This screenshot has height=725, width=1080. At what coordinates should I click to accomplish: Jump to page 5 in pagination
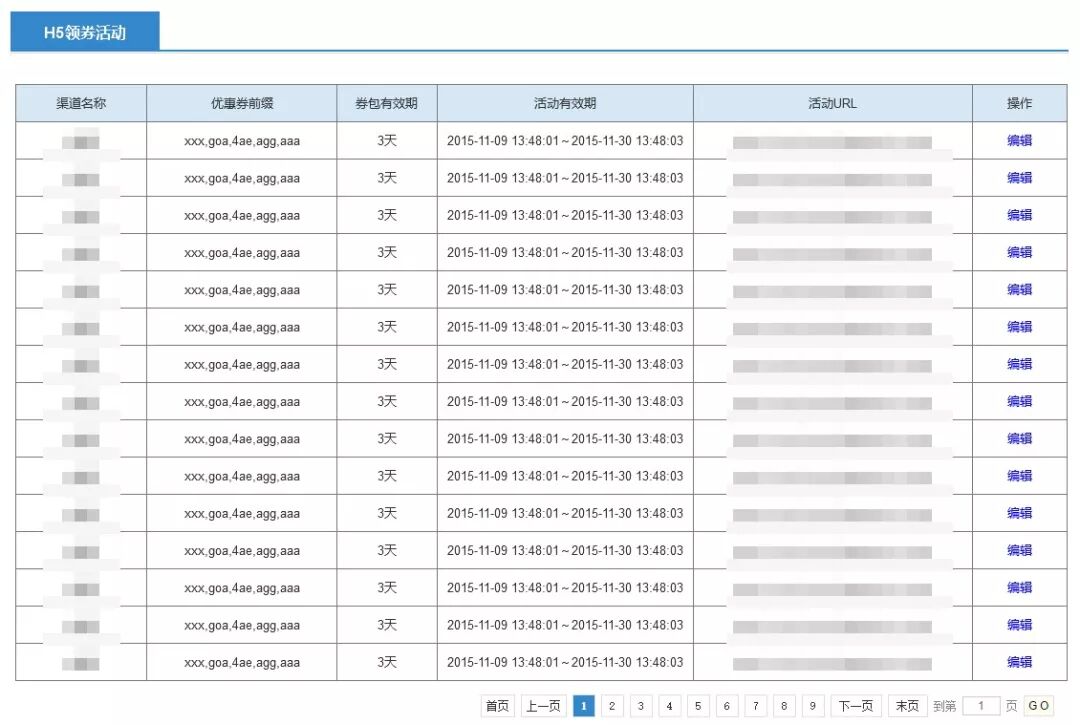pyautogui.click(x=698, y=706)
